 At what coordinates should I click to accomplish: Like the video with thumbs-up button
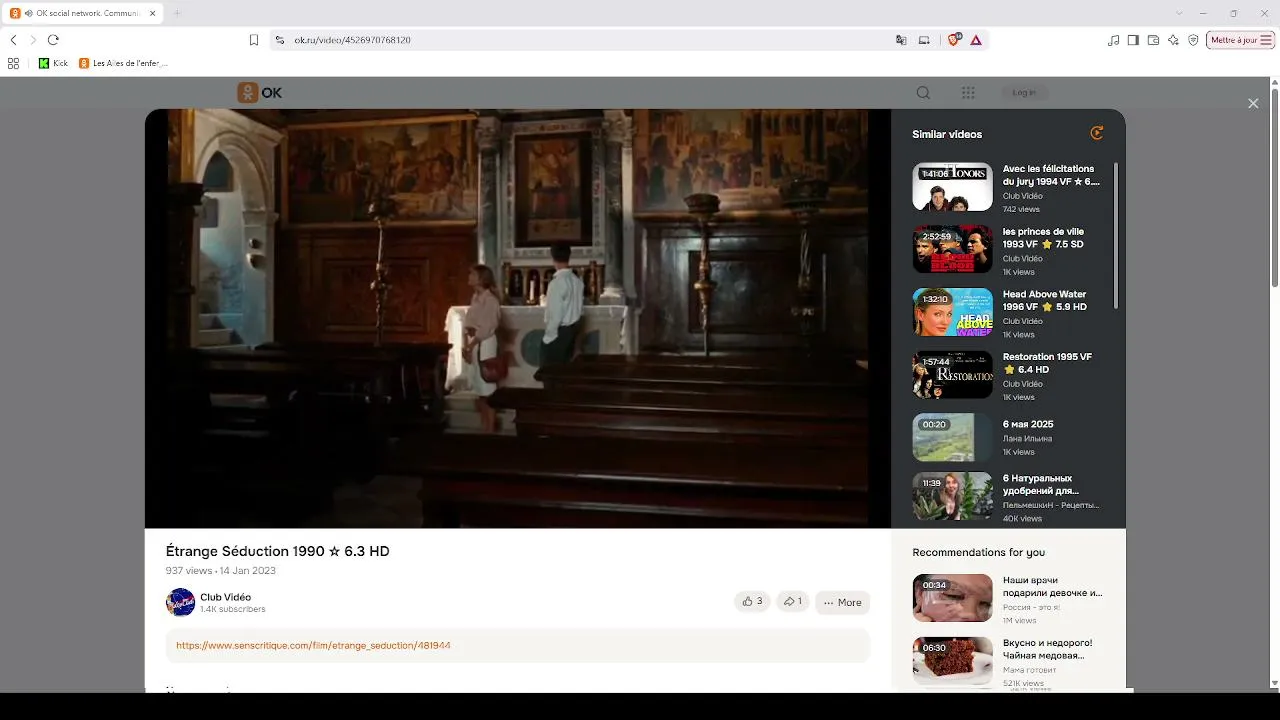[752, 602]
